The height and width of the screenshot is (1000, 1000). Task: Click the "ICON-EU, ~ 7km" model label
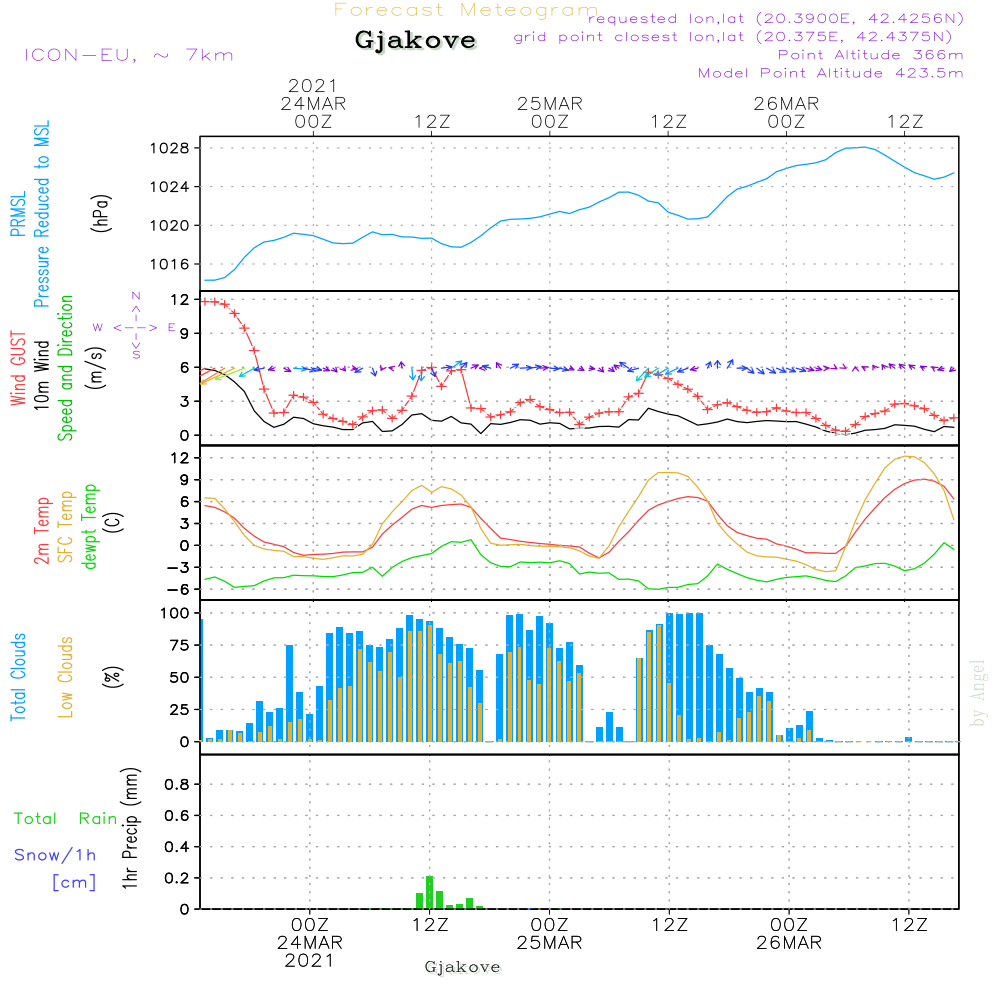click(x=129, y=55)
